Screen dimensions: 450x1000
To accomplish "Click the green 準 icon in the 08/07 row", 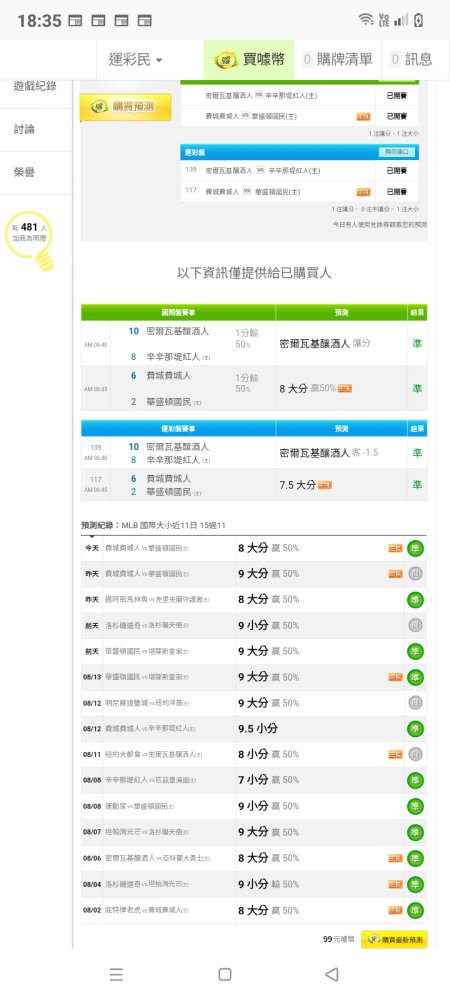I will (416, 832).
